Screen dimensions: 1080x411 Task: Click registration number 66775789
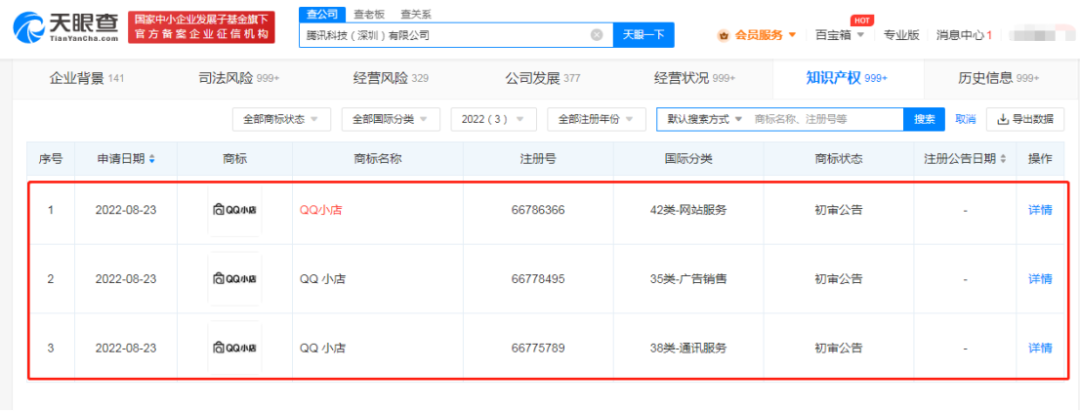[538, 348]
